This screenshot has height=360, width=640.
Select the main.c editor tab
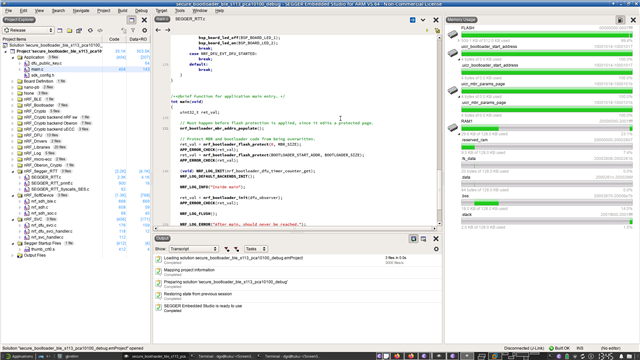[x=162, y=19]
